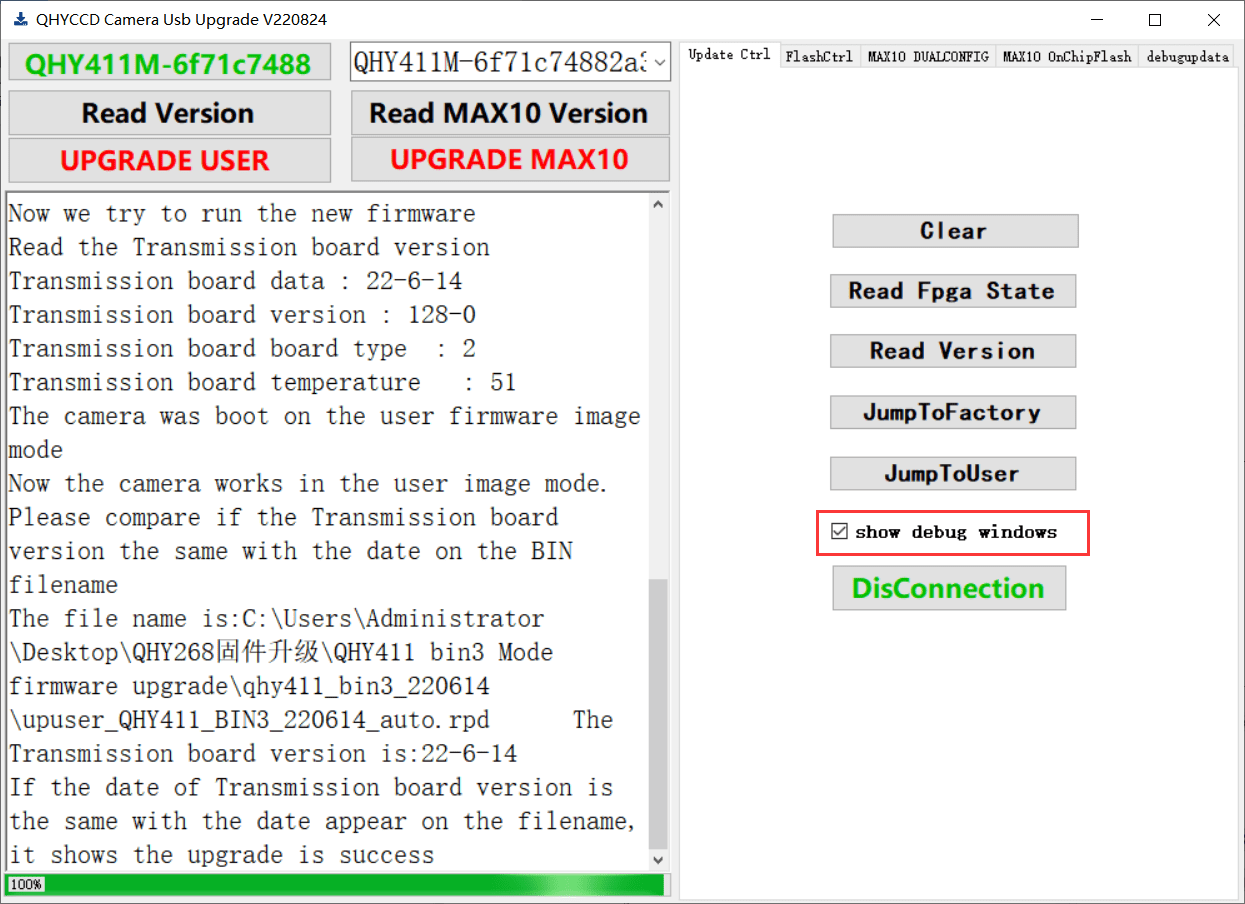Click the log vertical scrollbar thumb

pos(658,713)
